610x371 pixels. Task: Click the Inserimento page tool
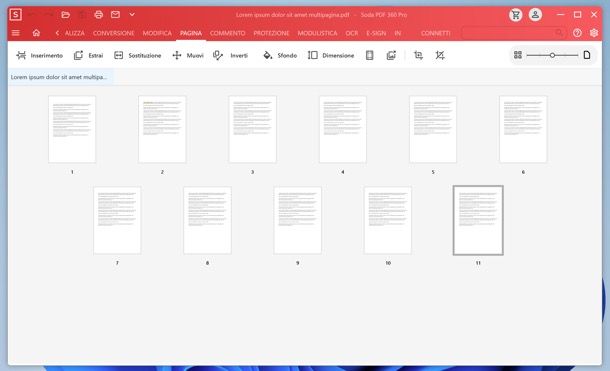[x=39, y=56]
